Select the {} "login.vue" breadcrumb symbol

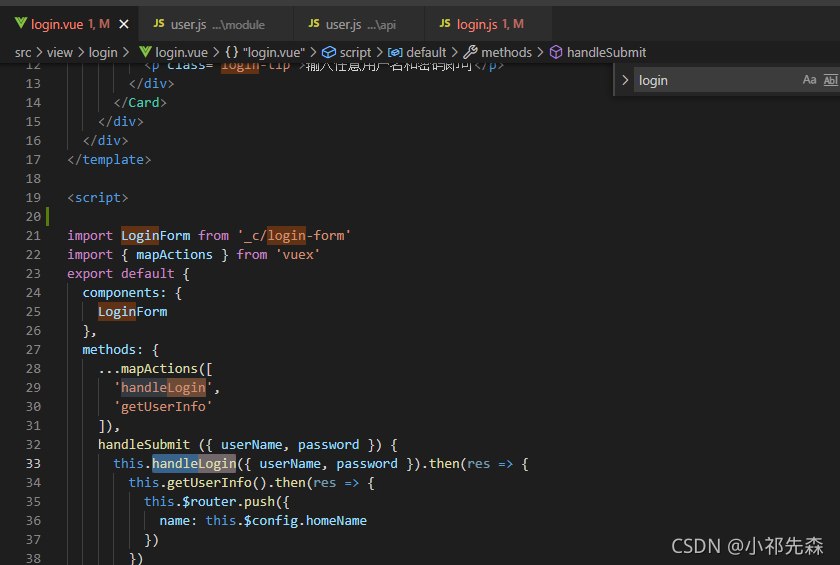tap(265, 52)
